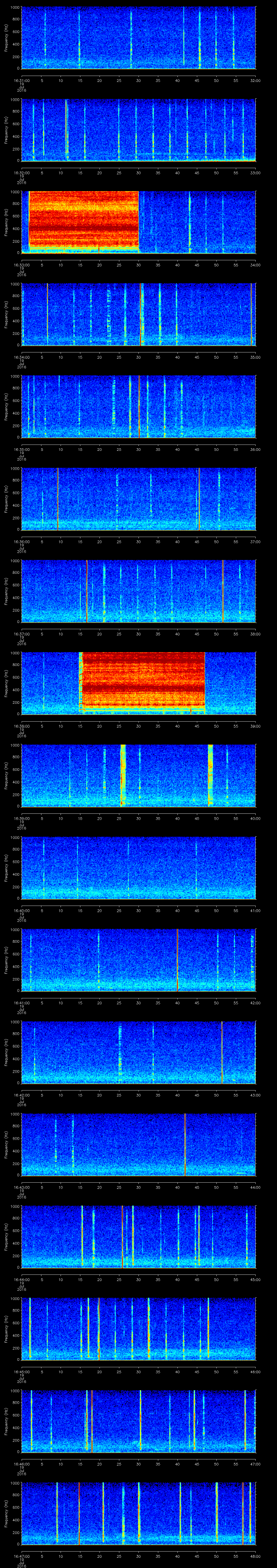Select the burst near 25 s in 16:39:00 spectrogram
Viewport: 277px width, 1568px height.
(123, 775)
